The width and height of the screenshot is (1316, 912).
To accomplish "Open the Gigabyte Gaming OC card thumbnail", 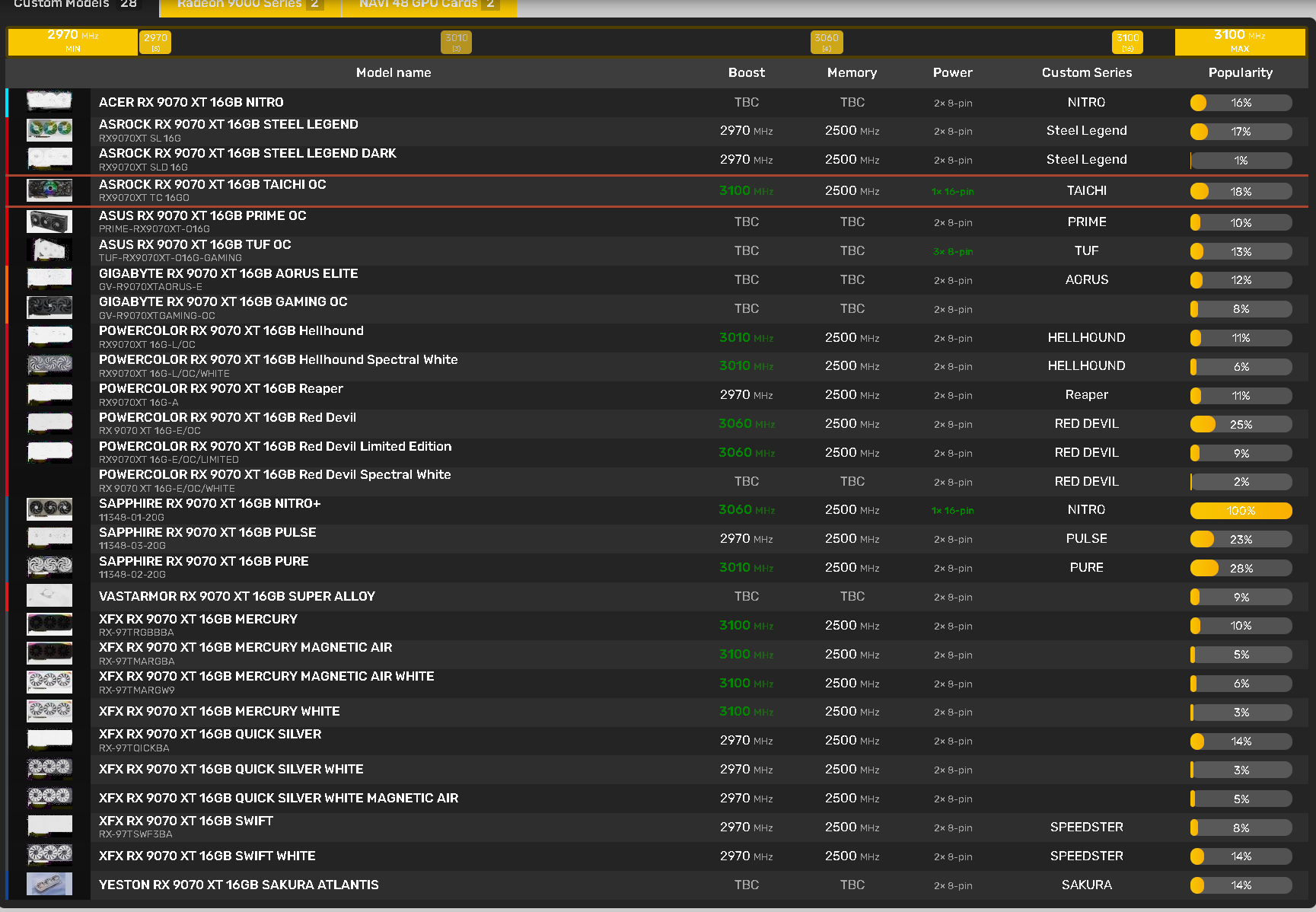I will click(49, 308).
